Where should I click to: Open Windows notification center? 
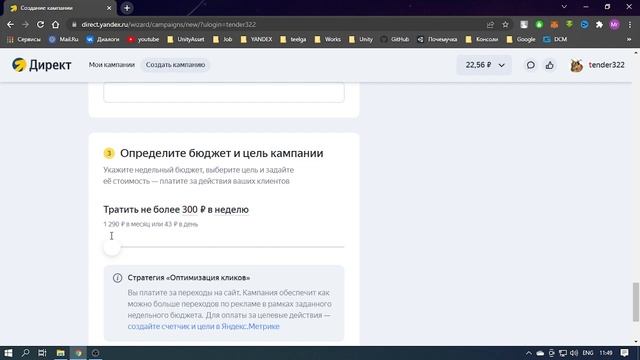point(624,353)
